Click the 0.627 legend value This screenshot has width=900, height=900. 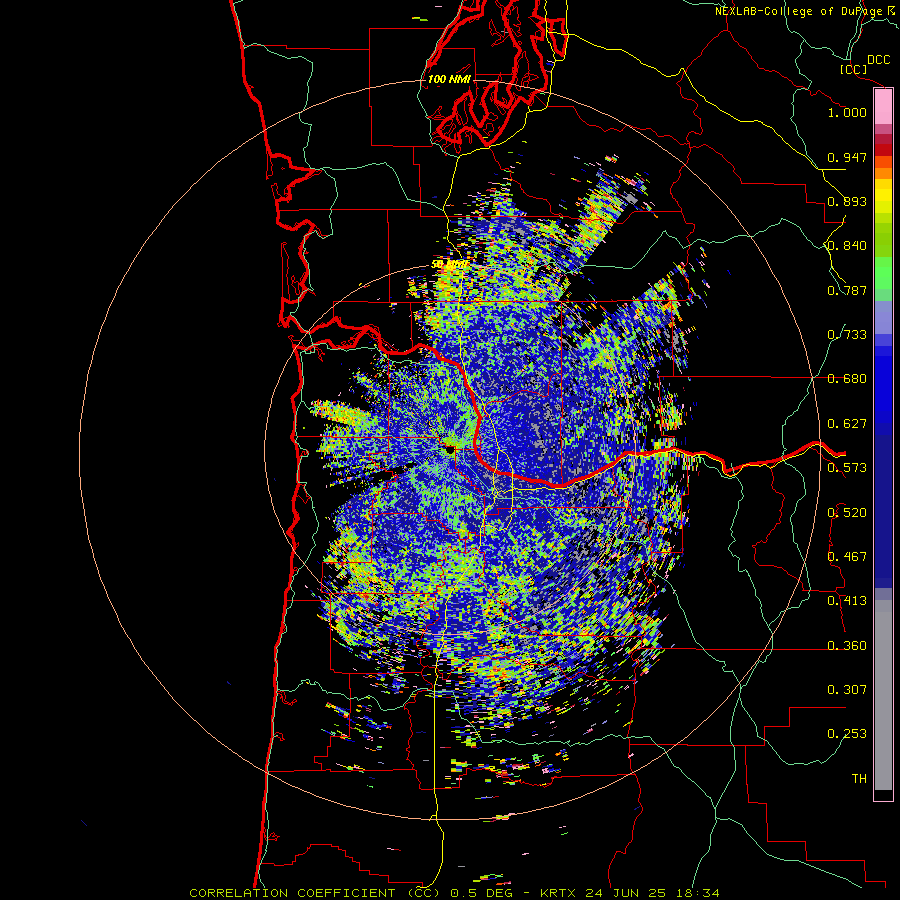pos(847,424)
